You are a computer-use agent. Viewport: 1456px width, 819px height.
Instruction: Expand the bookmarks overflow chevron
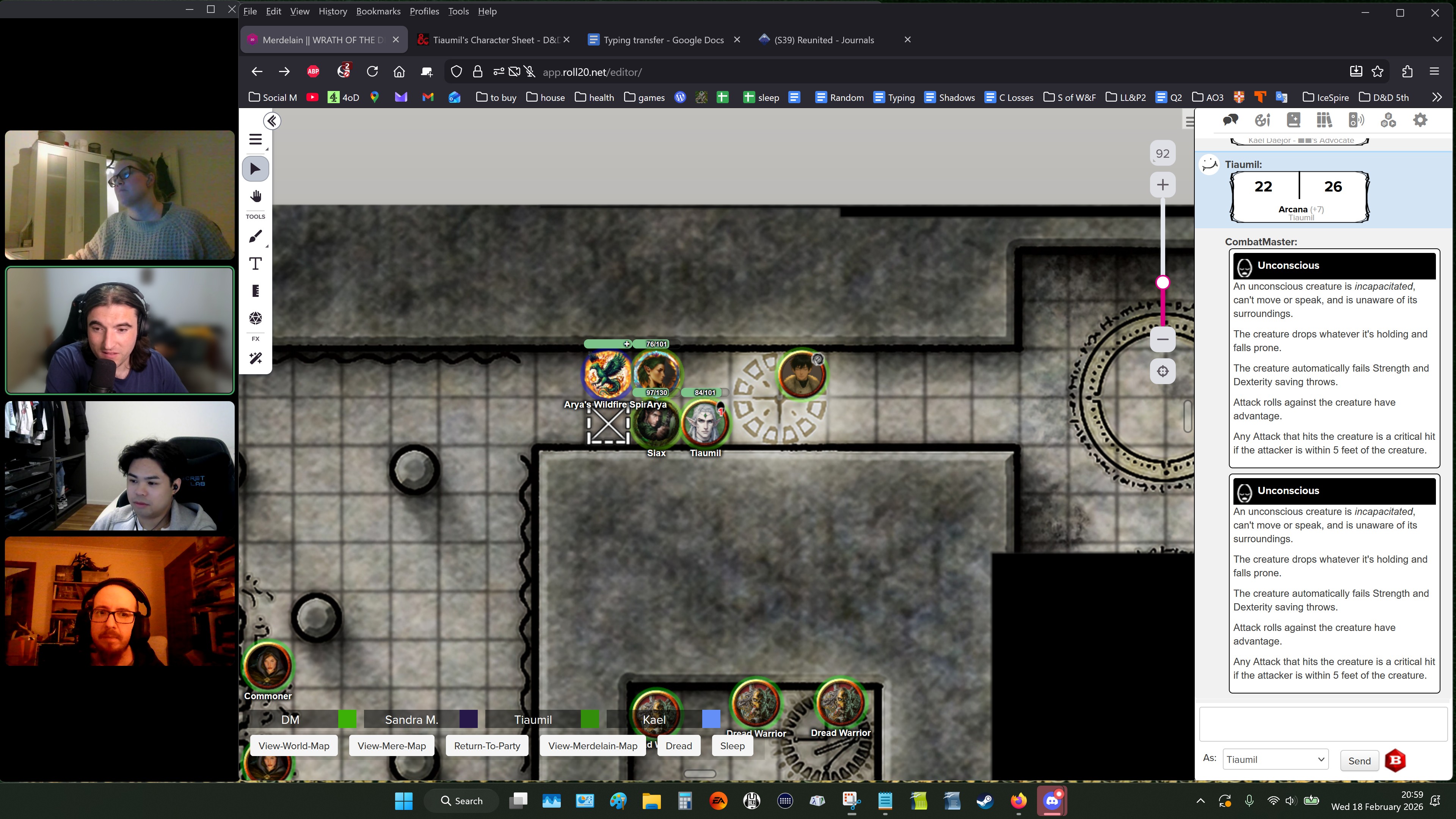(1437, 97)
